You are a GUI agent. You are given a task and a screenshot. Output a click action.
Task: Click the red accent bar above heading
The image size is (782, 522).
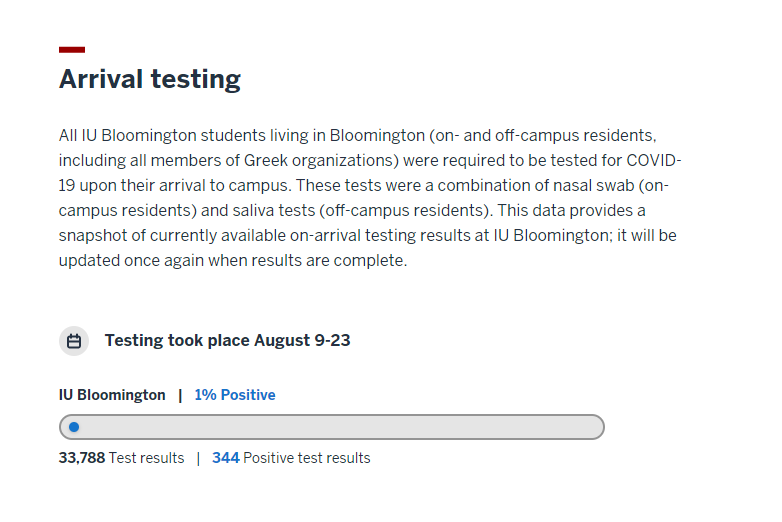coord(72,49)
